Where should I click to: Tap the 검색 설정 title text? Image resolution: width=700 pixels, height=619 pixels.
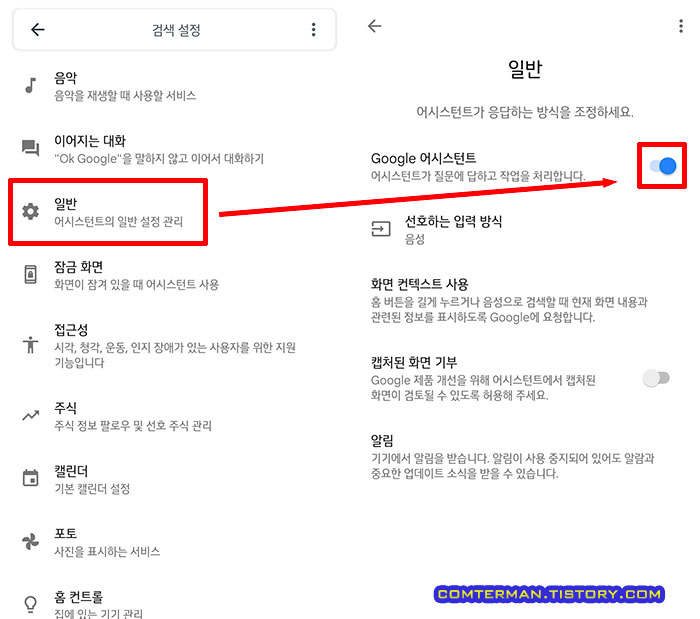[176, 30]
